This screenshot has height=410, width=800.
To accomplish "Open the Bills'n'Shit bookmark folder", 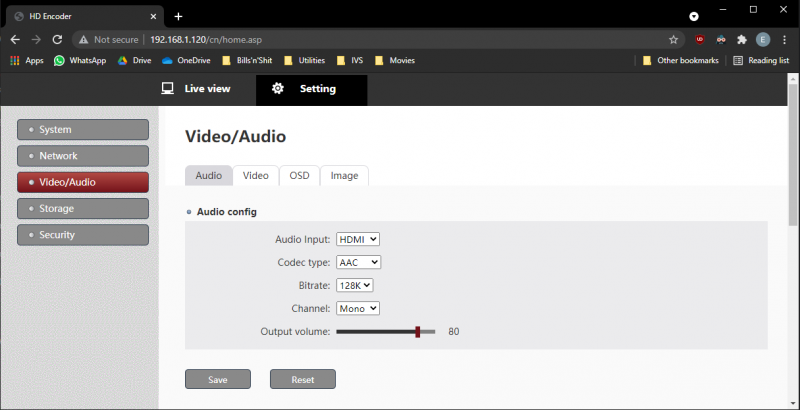I will tap(247, 60).
